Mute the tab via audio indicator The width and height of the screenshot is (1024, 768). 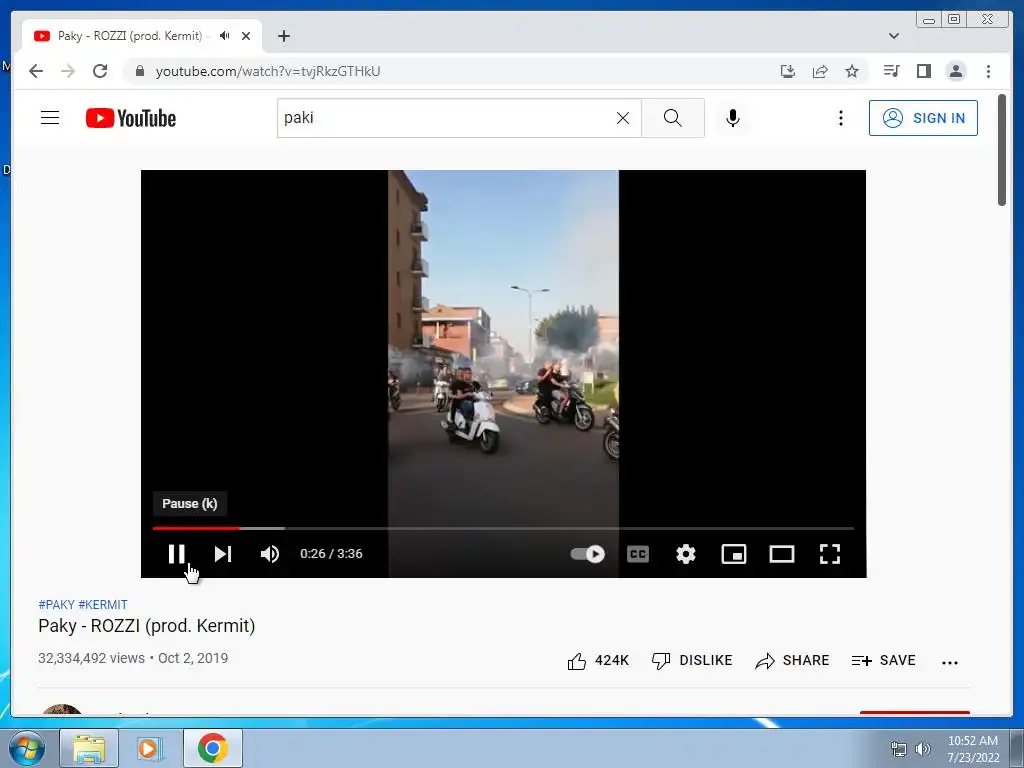[225, 36]
